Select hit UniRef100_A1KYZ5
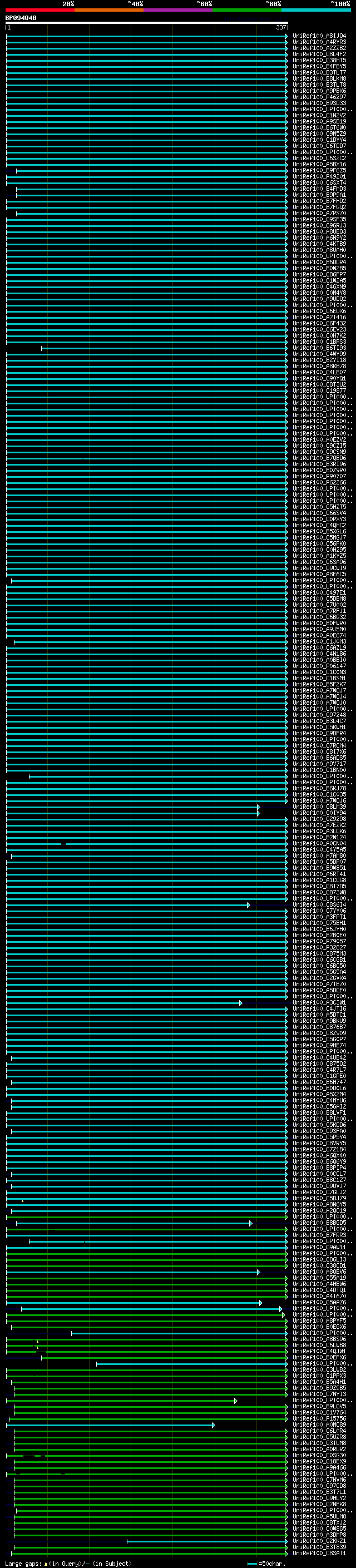The image size is (356, 1568). point(319,556)
